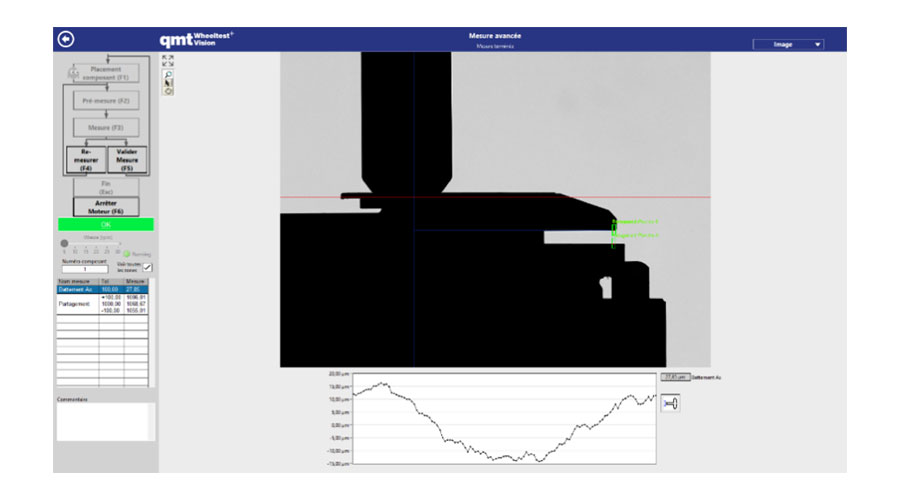The height and width of the screenshot is (500, 900).
Task: Select the magnifier zoom tool
Action: pos(167,74)
